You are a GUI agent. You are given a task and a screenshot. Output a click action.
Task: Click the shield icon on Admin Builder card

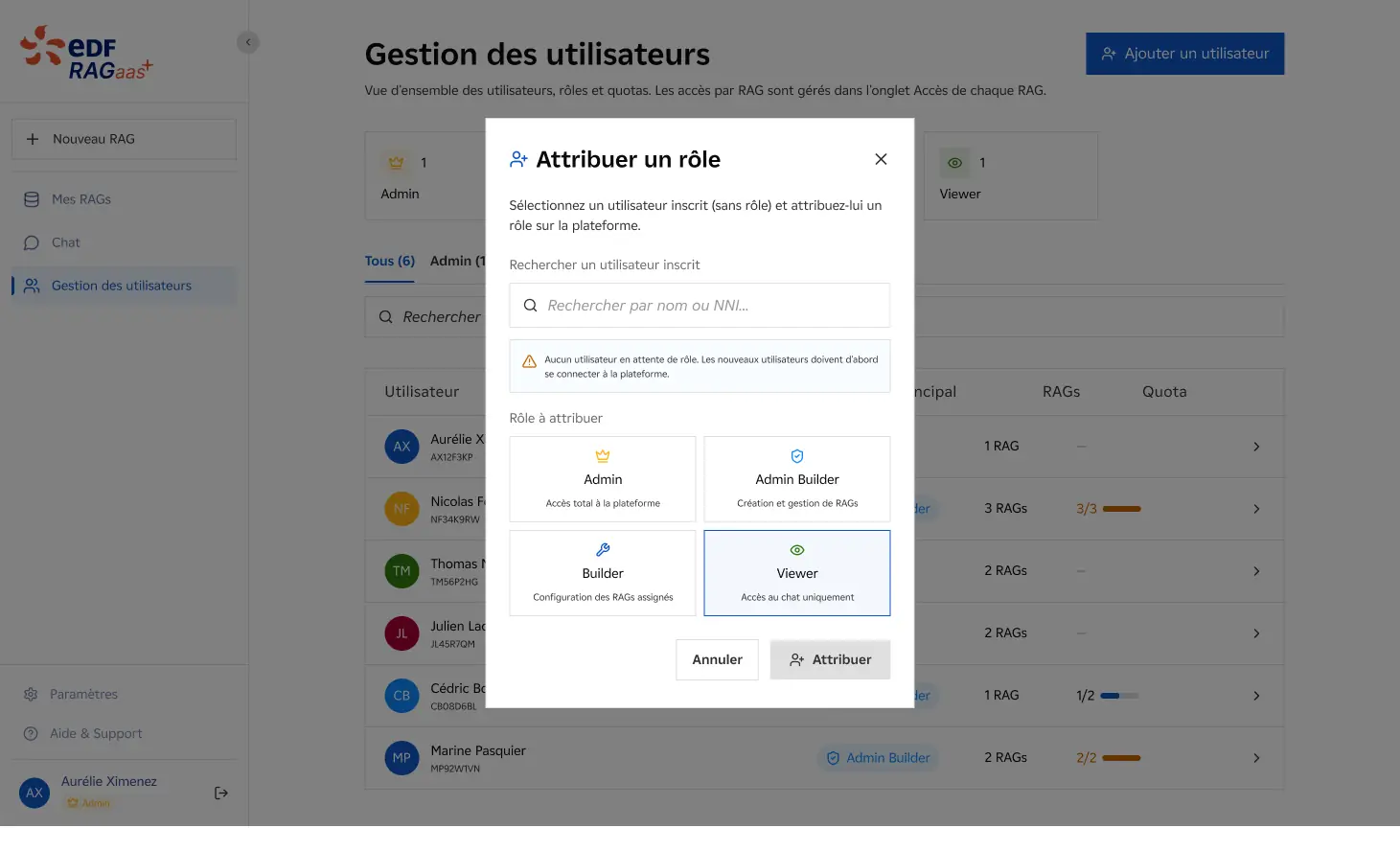pyautogui.click(x=797, y=456)
